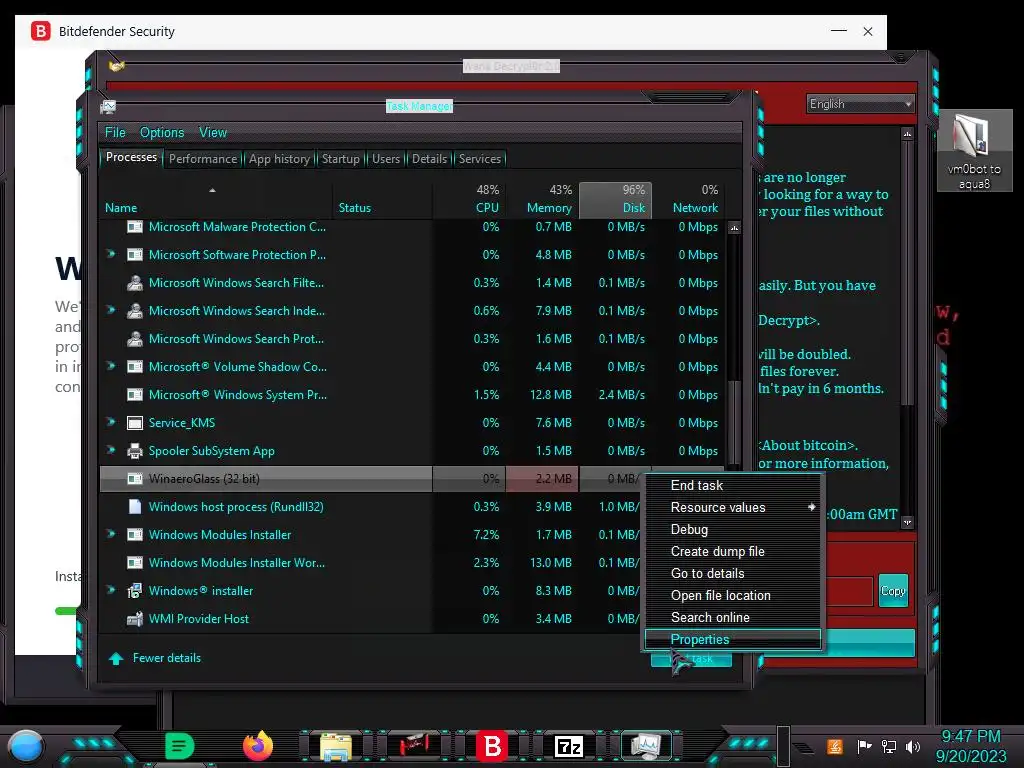
Task: Click Windows host process Rundll32 icon
Action: (x=135, y=507)
